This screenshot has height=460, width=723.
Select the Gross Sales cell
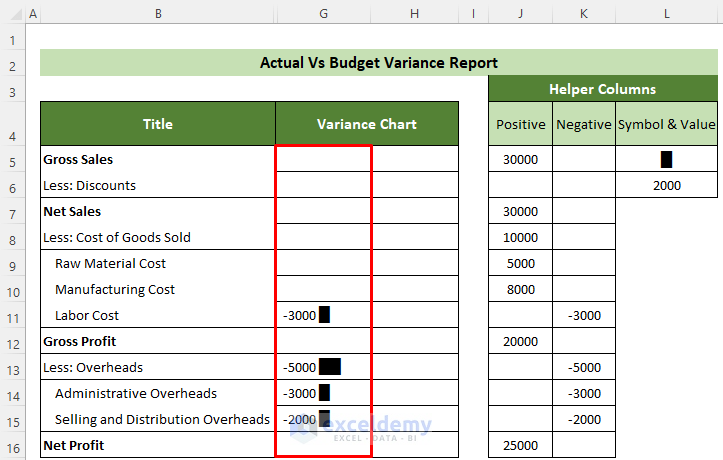158,159
